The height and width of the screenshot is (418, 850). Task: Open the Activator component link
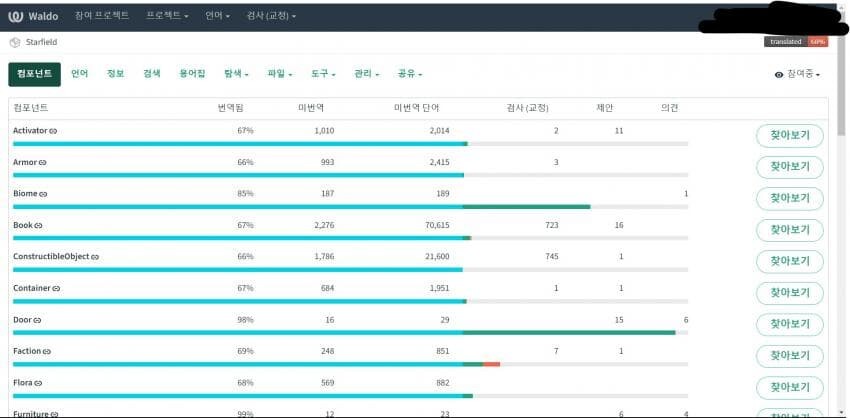click(30, 131)
